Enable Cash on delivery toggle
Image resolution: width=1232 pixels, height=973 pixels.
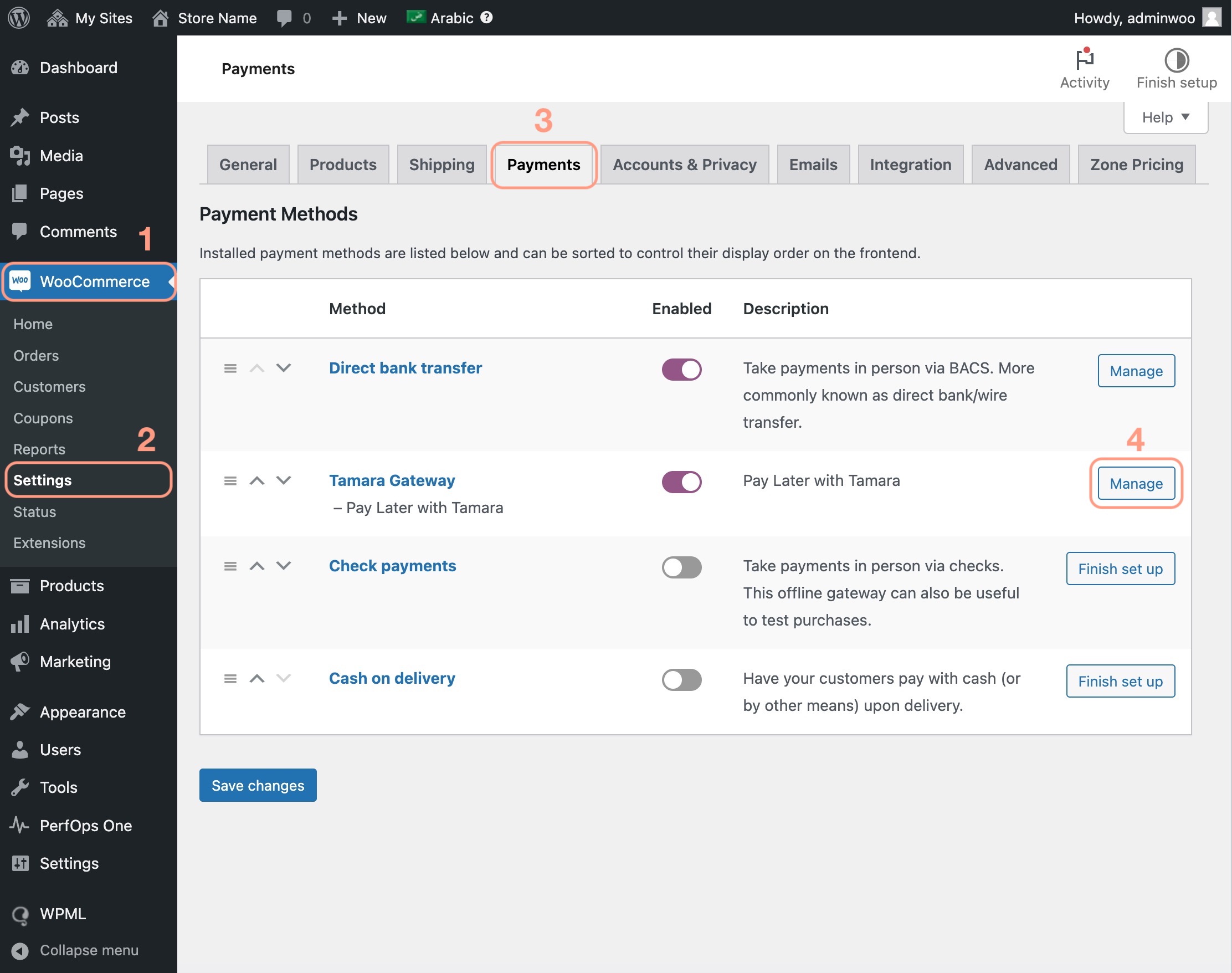coord(681,679)
